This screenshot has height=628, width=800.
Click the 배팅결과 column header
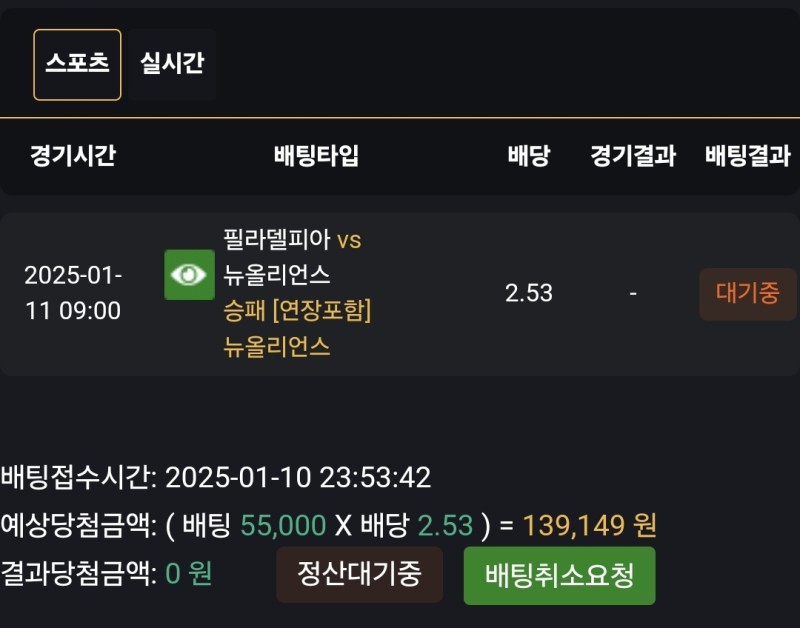(748, 156)
